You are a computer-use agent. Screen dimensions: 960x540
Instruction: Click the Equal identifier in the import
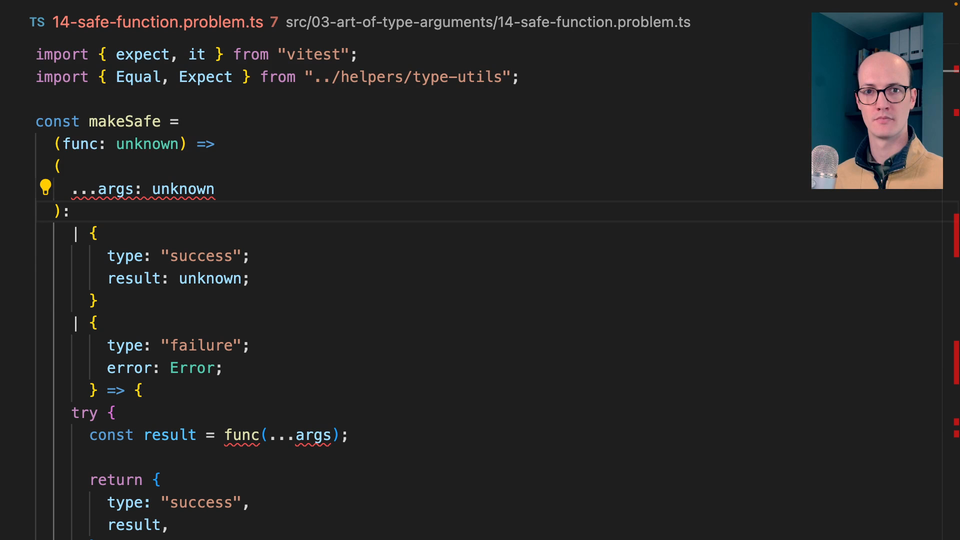(138, 77)
